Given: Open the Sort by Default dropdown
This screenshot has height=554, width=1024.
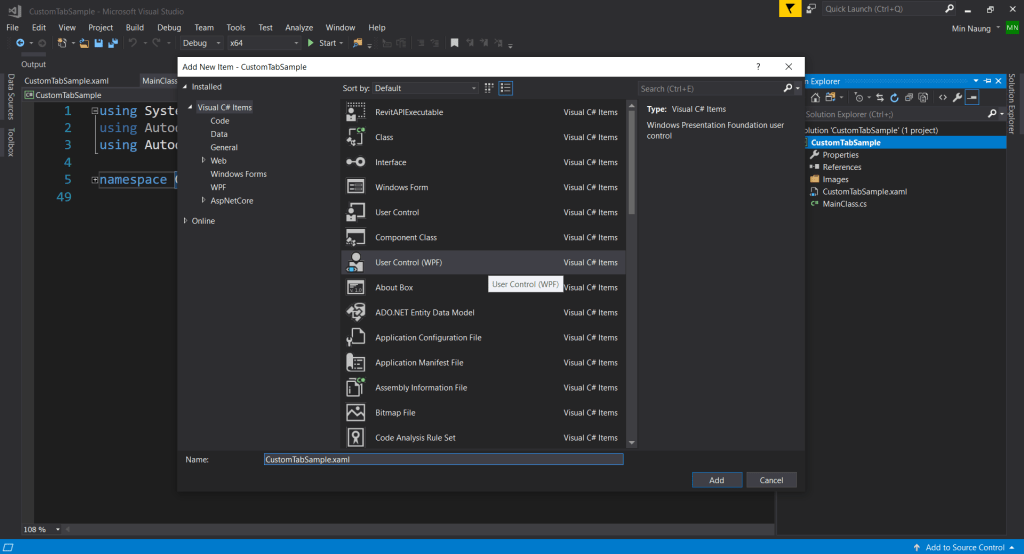Looking at the screenshot, I should coord(425,88).
